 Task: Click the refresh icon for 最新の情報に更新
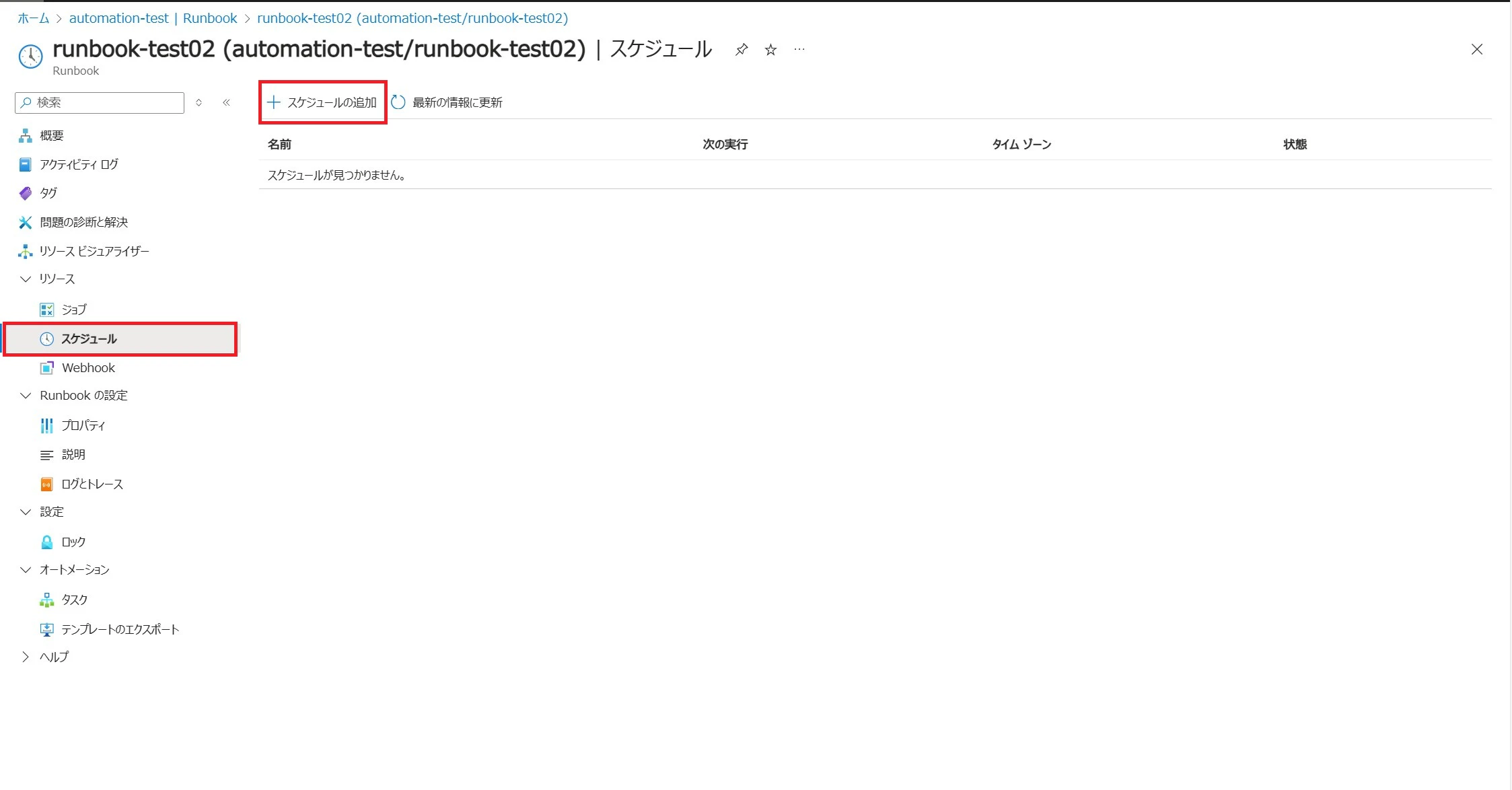click(x=398, y=102)
